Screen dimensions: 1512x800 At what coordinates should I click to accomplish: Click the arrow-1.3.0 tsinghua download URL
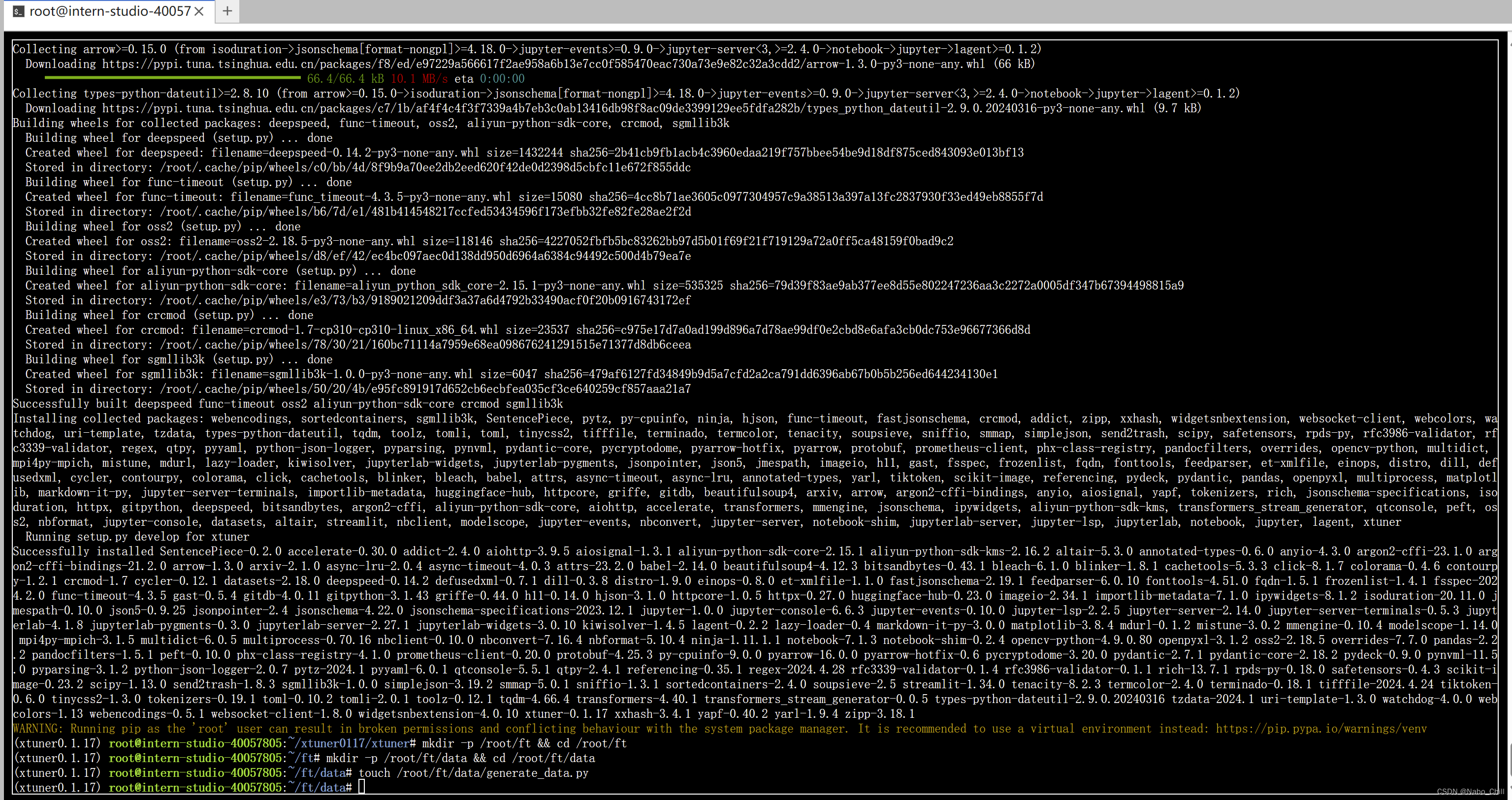[x=543, y=64]
